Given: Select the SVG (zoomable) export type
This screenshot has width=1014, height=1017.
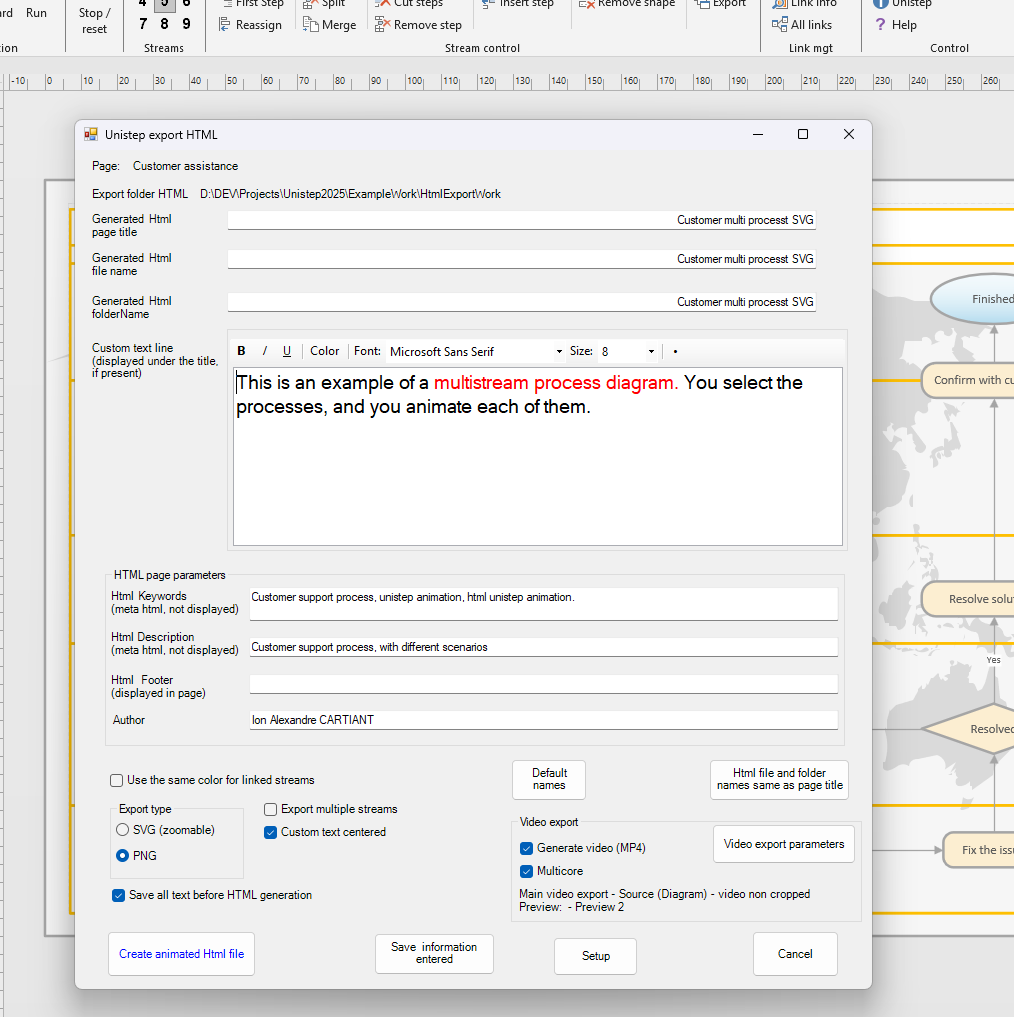Looking at the screenshot, I should tap(123, 830).
